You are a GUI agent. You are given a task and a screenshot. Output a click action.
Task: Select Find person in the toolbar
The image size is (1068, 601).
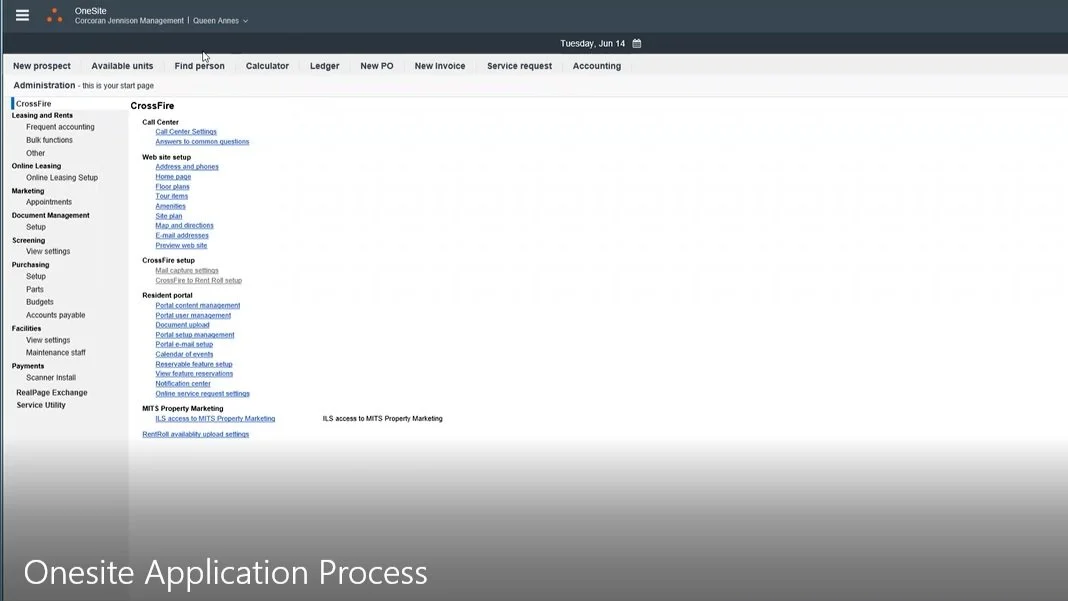pos(200,66)
